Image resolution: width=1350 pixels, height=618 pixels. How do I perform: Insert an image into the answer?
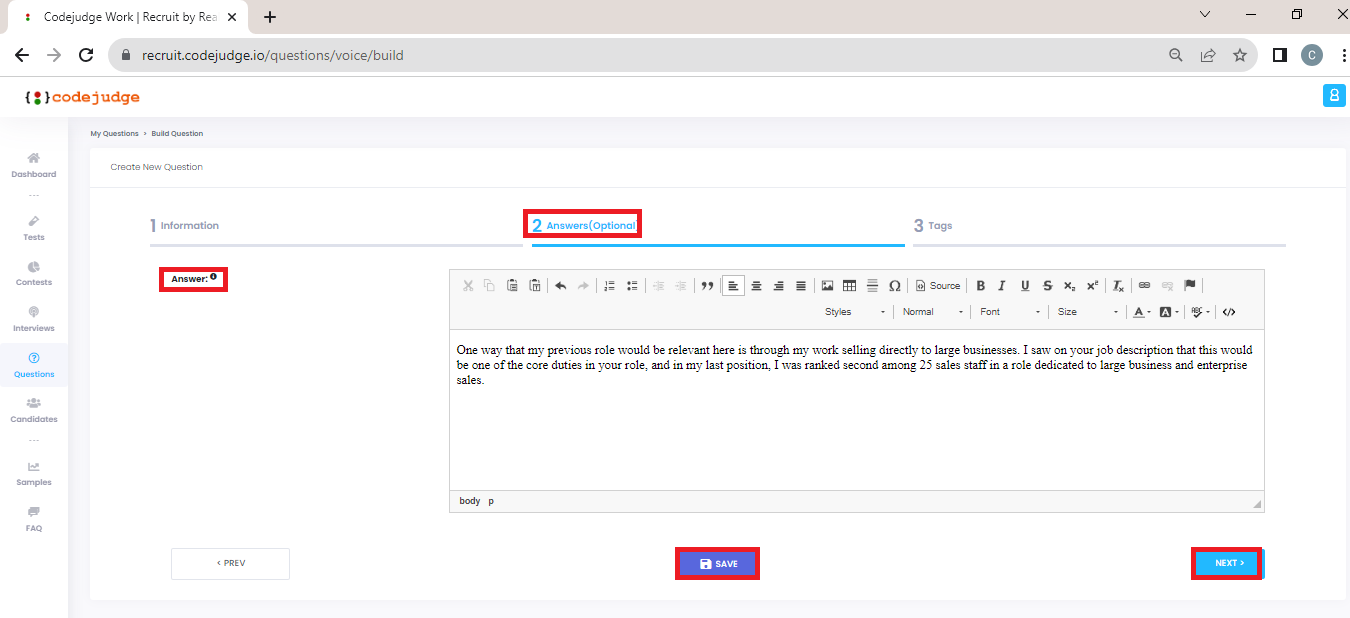[x=827, y=285]
